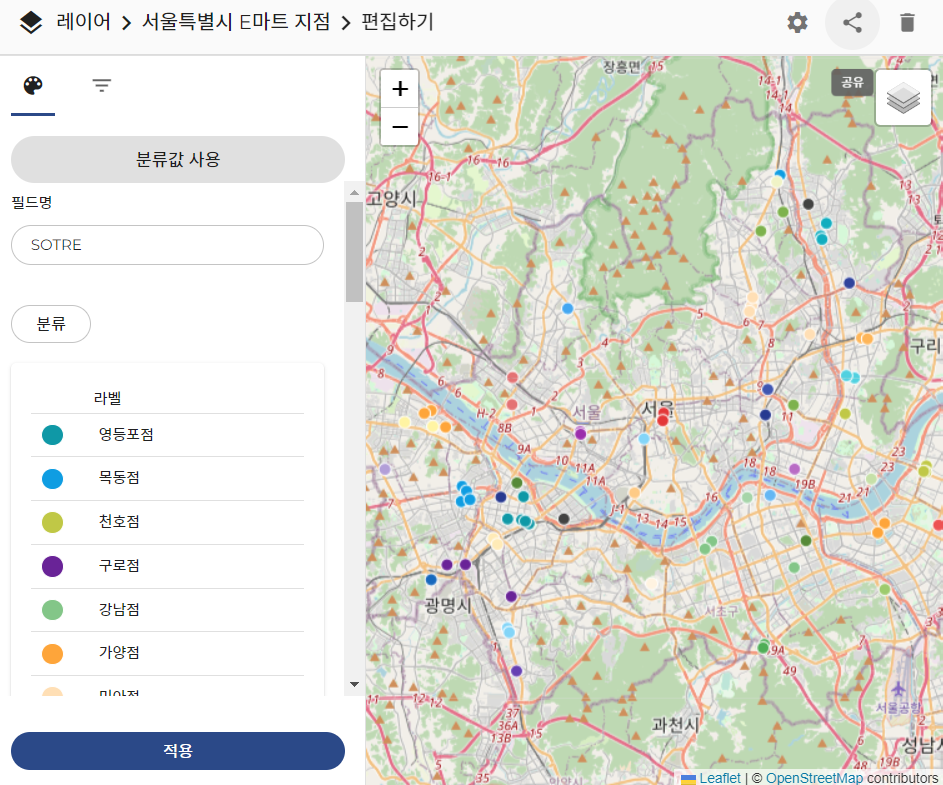Viewport: 943px width, 785px height.
Task: Click the SOTRE field name input
Action: point(167,245)
